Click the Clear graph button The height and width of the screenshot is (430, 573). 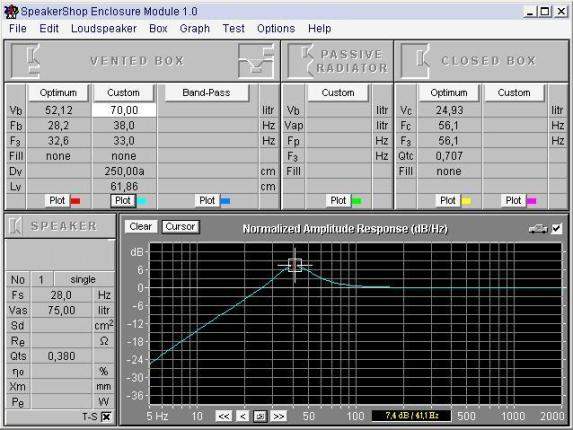[x=141, y=227]
